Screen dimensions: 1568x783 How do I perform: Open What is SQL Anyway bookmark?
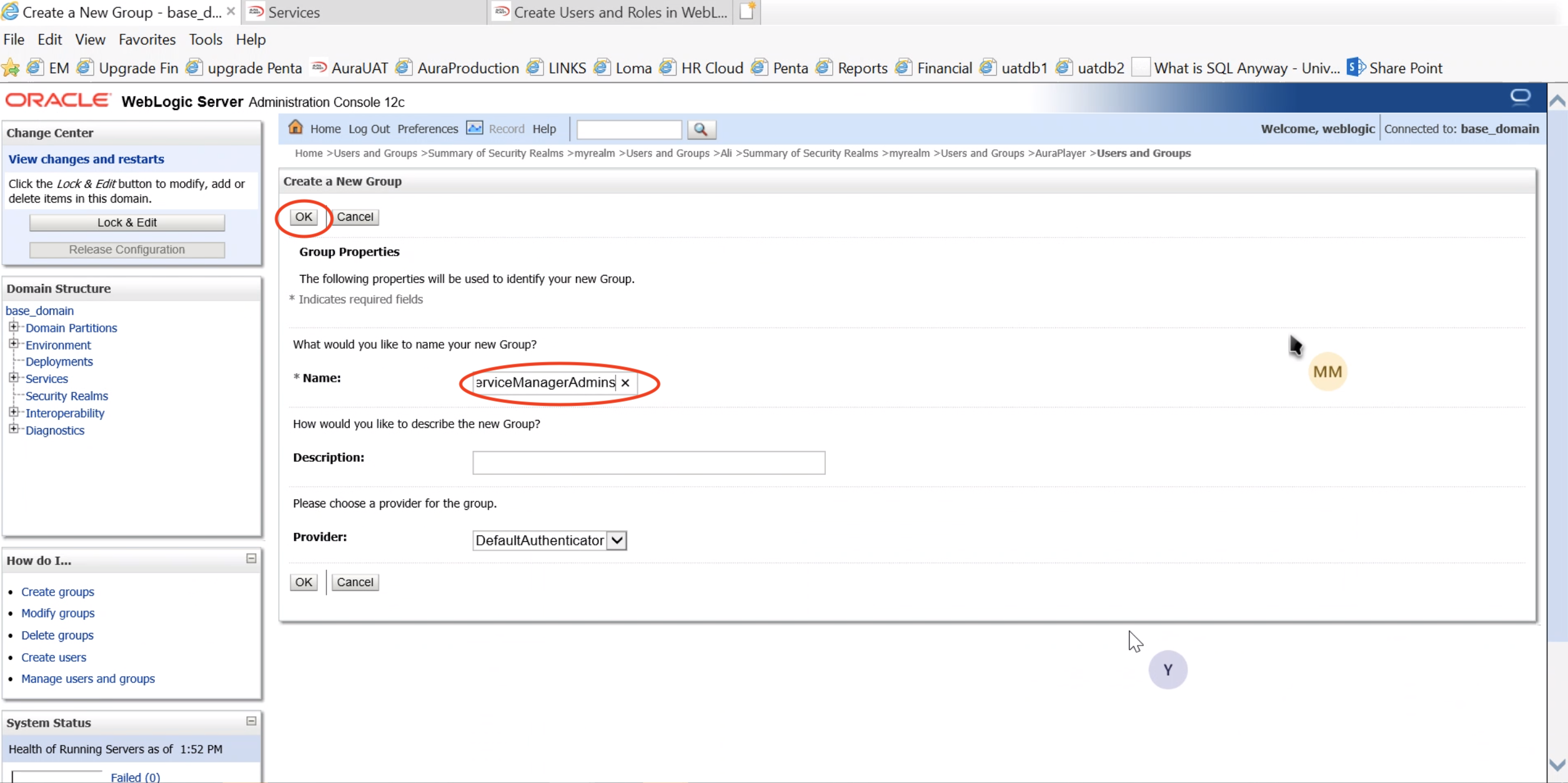[1236, 67]
